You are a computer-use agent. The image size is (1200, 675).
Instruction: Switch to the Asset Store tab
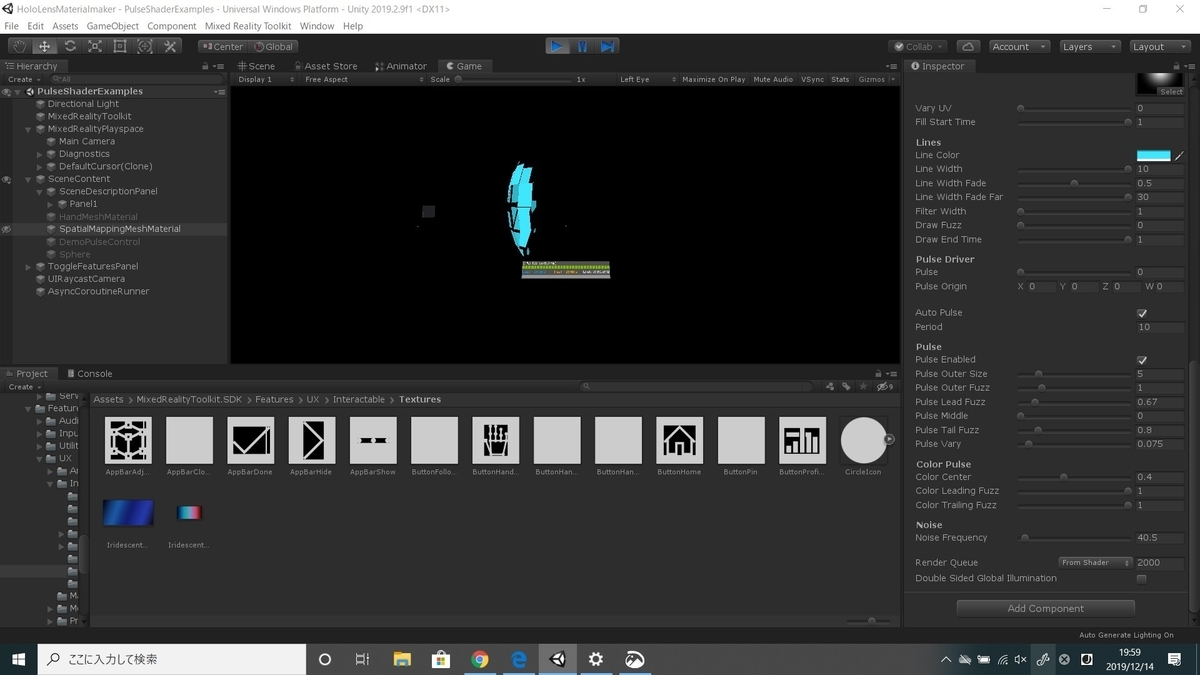point(325,66)
